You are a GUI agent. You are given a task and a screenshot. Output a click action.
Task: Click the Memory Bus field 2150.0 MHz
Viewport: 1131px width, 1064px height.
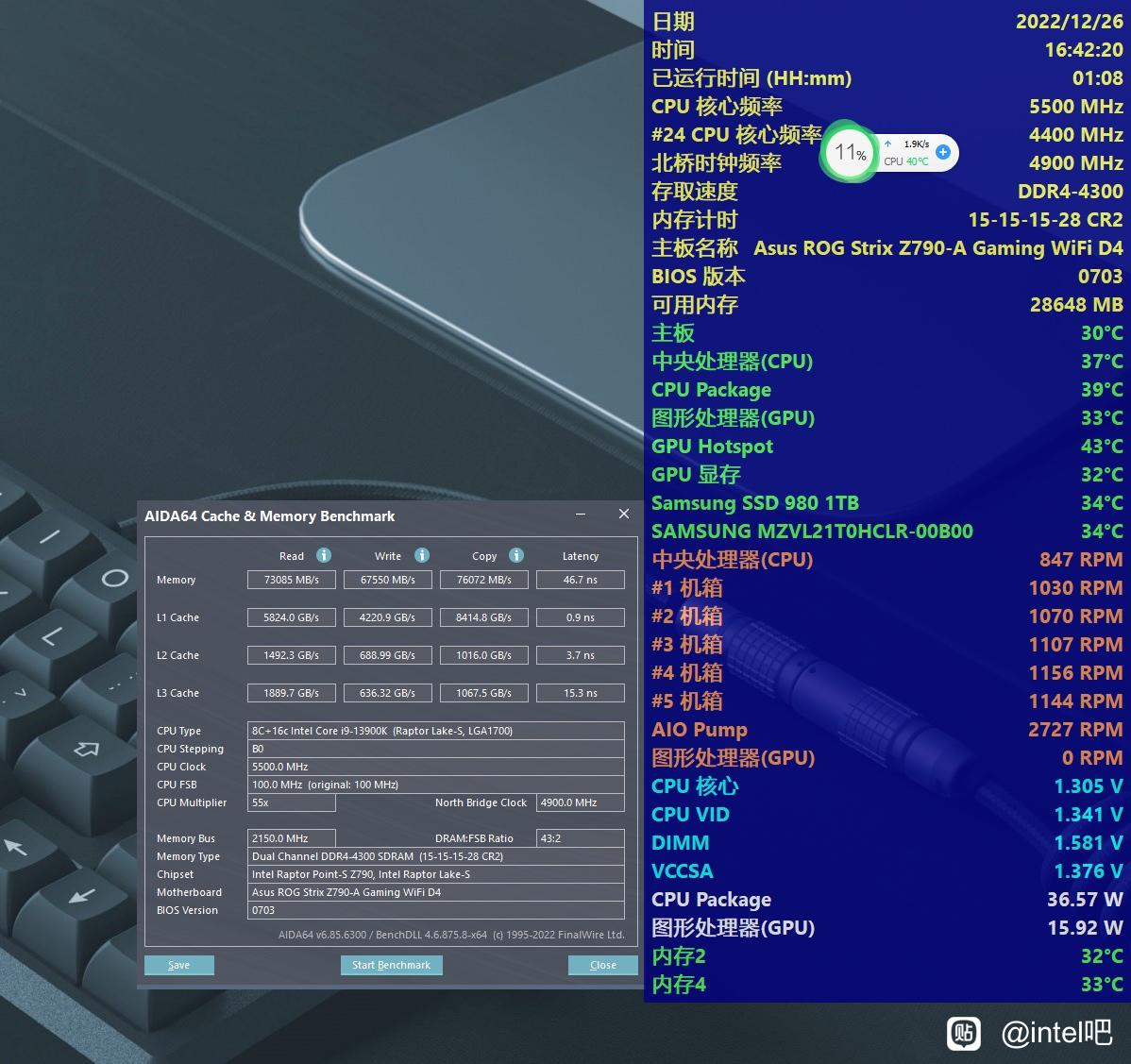coord(292,838)
